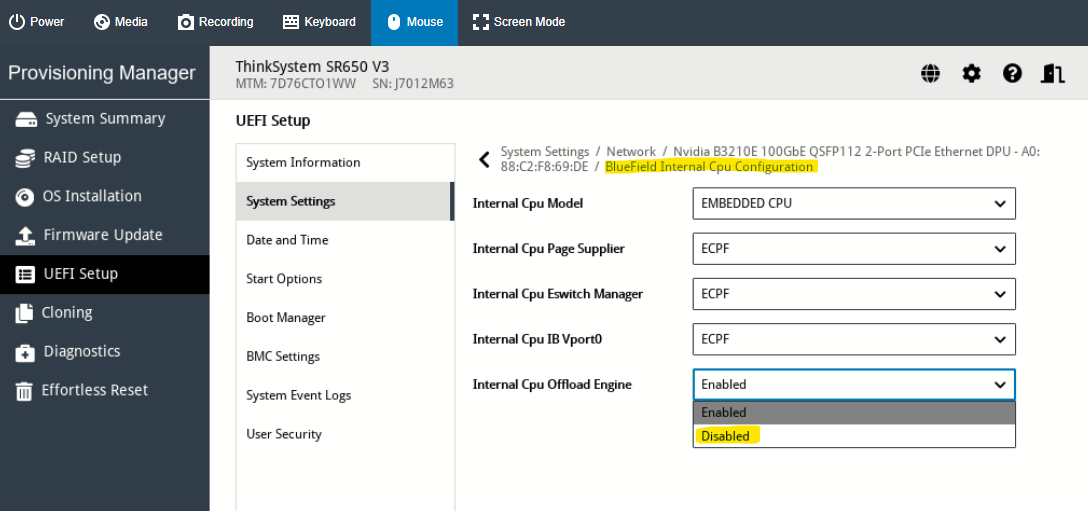Open System Event Logs section
Image resolution: width=1088 pixels, height=511 pixels.
[x=345, y=396]
